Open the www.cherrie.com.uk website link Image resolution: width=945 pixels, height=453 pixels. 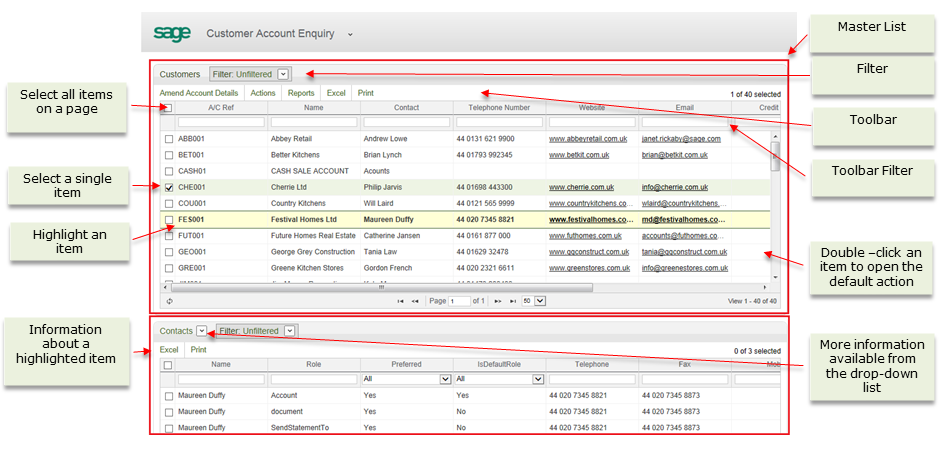(582, 188)
